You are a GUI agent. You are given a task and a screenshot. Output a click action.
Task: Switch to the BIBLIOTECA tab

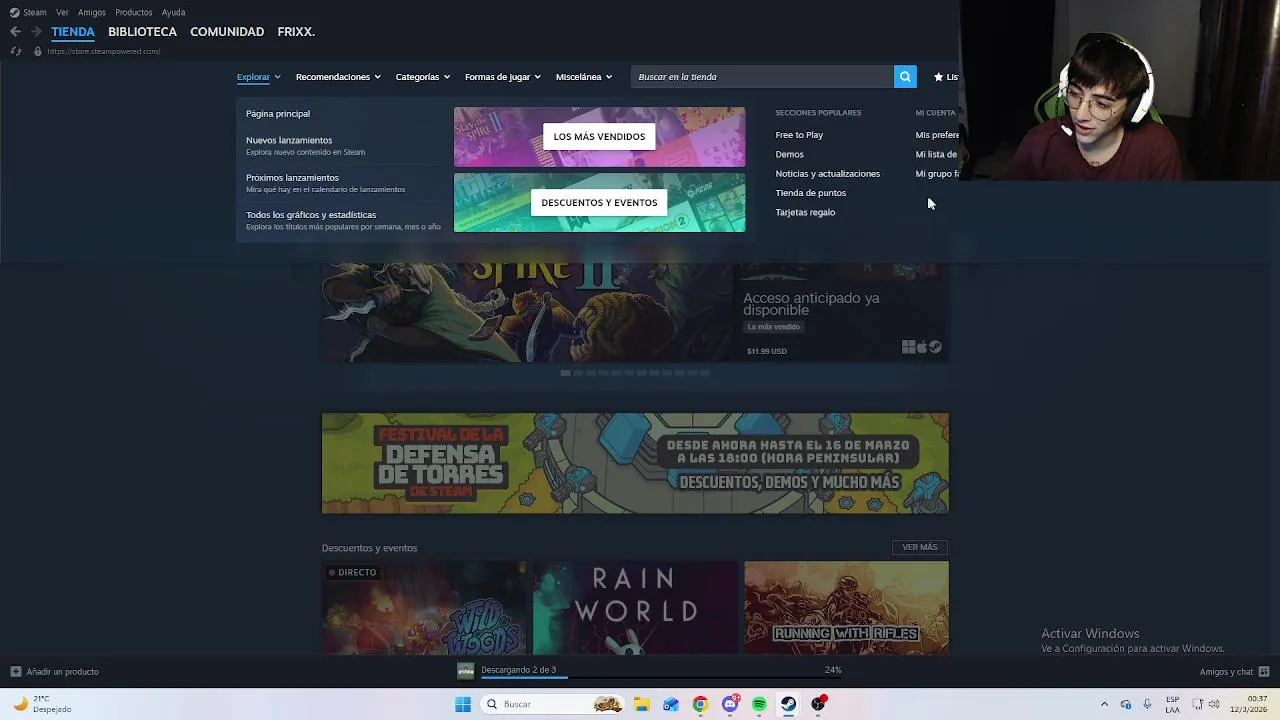click(x=142, y=32)
